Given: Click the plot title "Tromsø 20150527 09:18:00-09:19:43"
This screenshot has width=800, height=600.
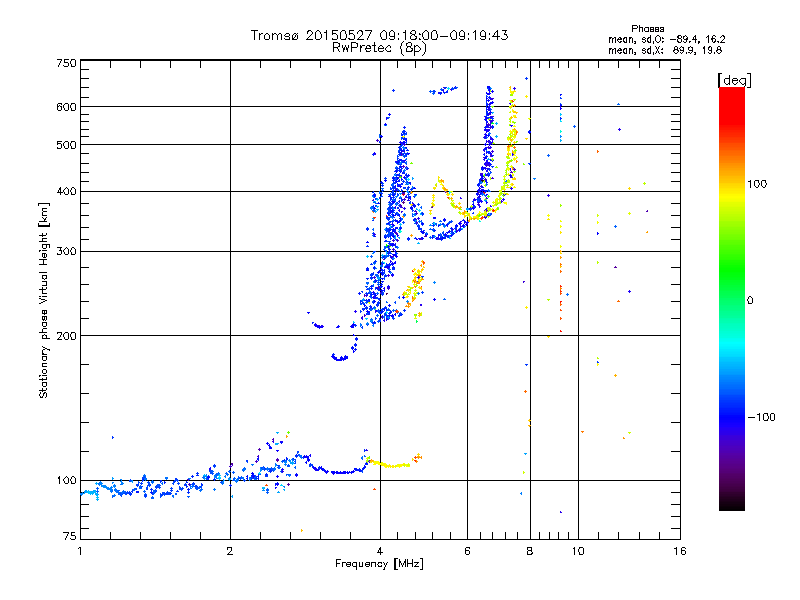Looking at the screenshot, I should (x=379, y=35).
